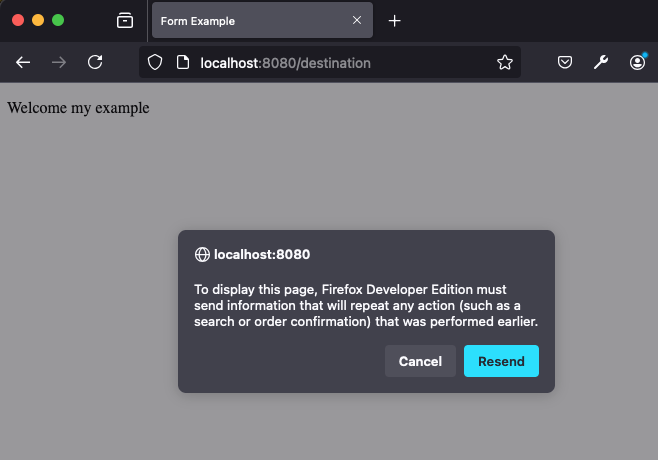Close the Form Example tab

click(357, 20)
